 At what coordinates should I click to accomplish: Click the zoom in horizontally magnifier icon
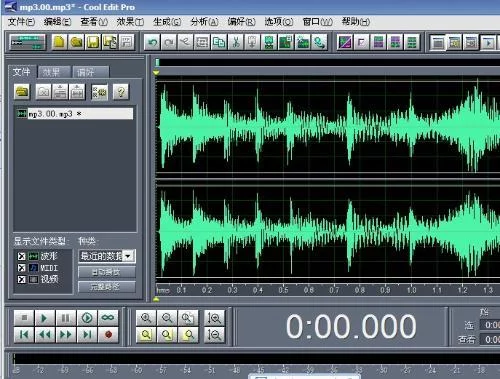coord(146,318)
